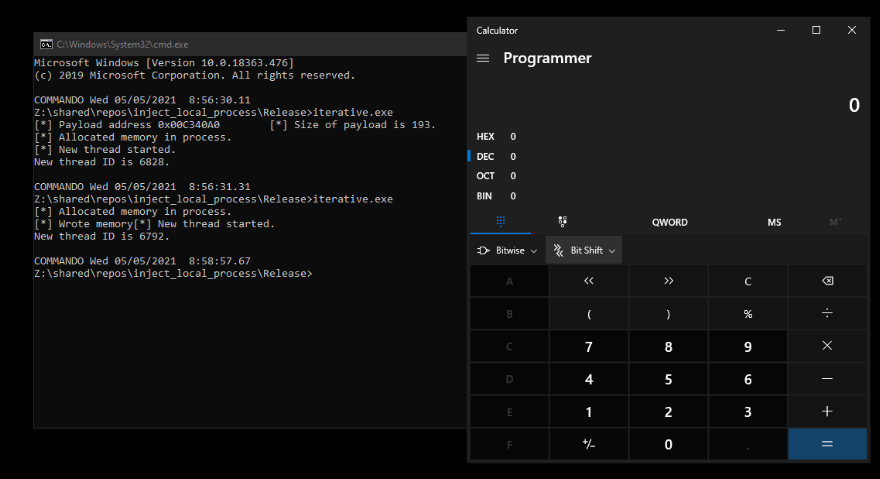This screenshot has width=880, height=479.
Task: Select HEX number base
Action: pyautogui.click(x=486, y=136)
